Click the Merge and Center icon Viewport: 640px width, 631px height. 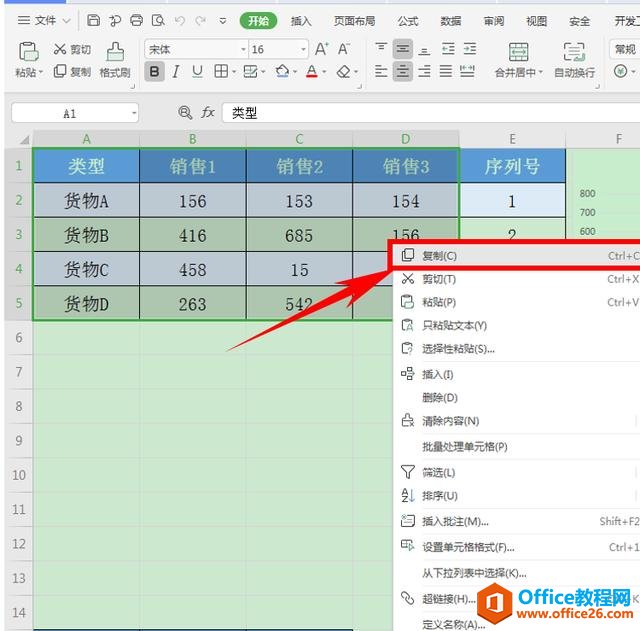click(x=518, y=52)
